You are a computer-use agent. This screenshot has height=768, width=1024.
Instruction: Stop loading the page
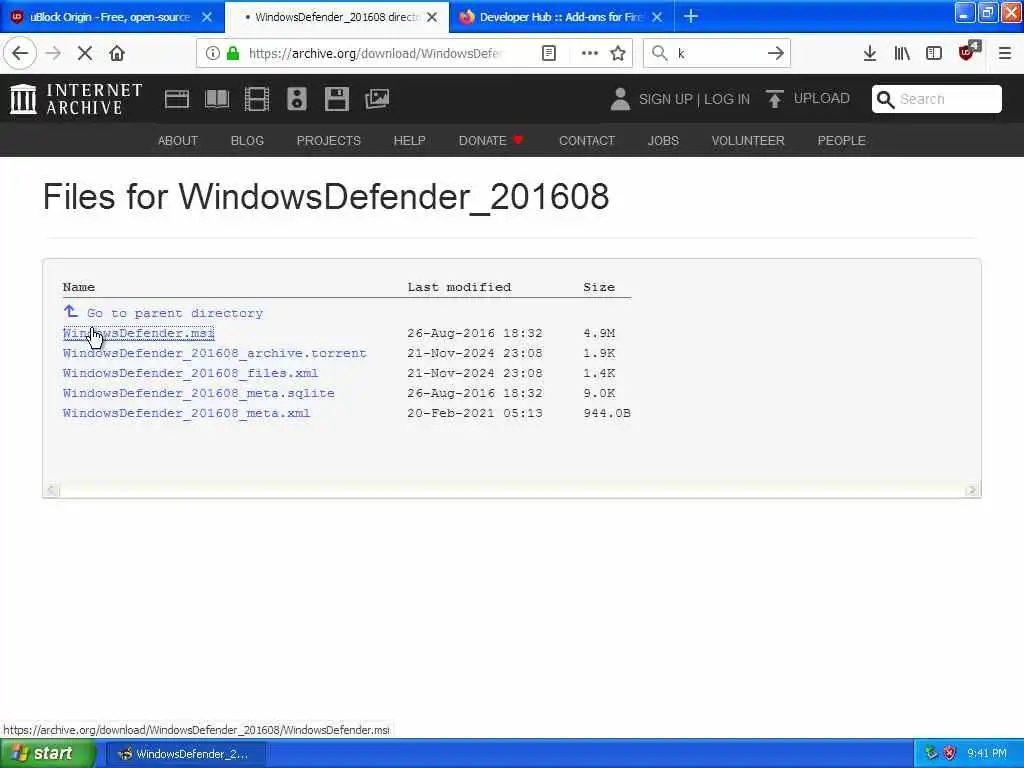pos(85,54)
